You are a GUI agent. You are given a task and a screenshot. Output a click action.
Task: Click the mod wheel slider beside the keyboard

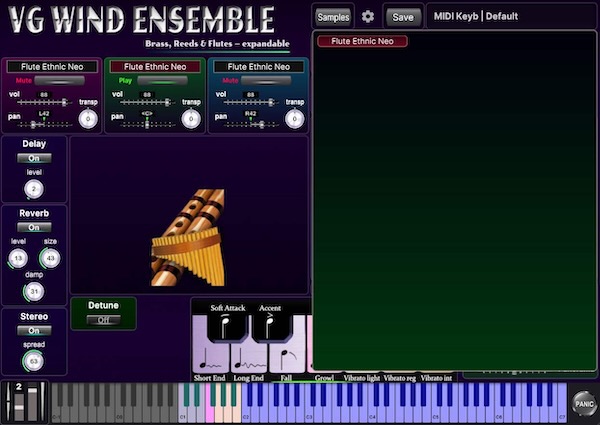click(x=33, y=402)
